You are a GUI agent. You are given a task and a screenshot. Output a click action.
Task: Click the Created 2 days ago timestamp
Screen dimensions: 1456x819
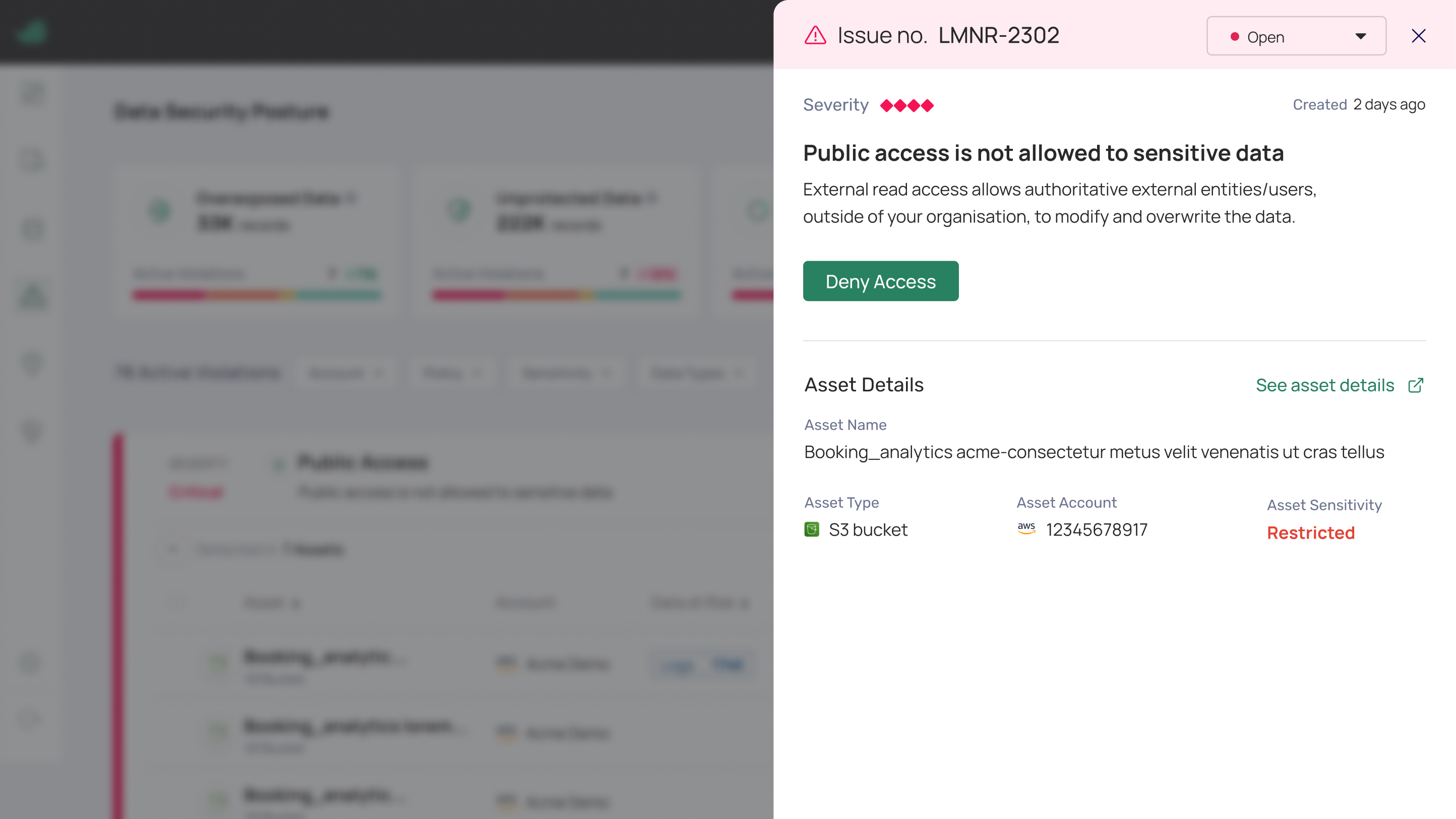[1359, 104]
